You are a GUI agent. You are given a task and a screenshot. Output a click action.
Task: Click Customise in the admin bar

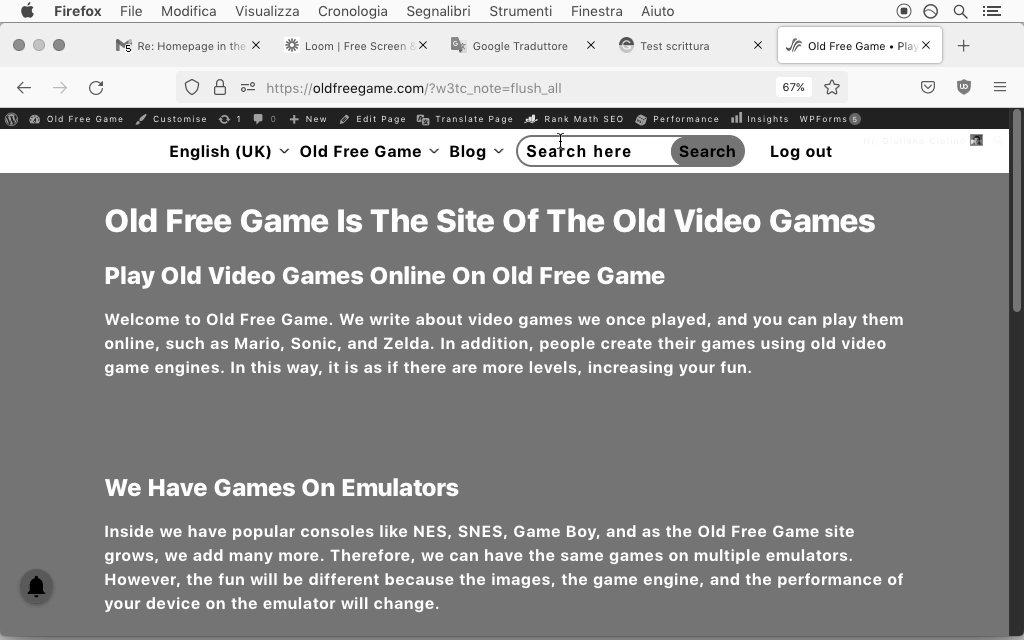[x=171, y=119]
